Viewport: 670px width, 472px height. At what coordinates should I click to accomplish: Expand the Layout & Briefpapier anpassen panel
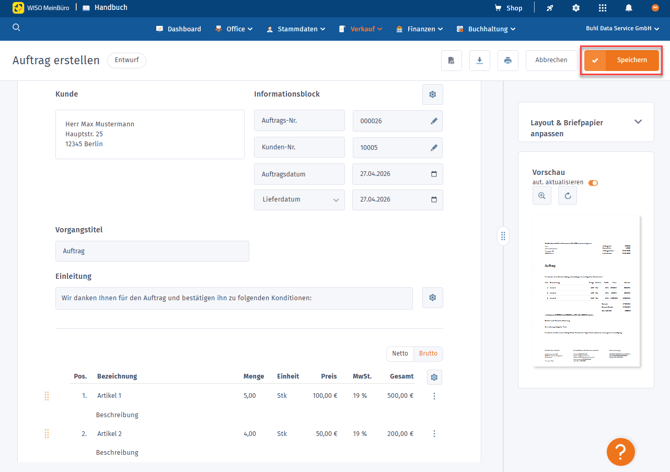tap(638, 122)
